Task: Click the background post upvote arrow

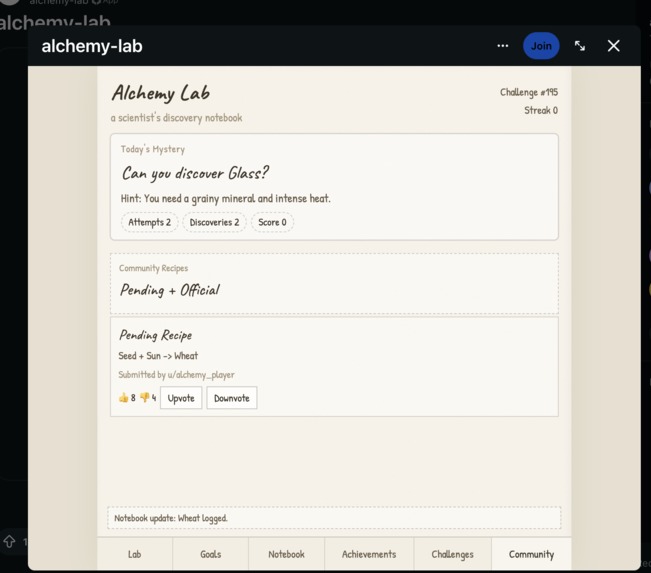Action: [9, 541]
